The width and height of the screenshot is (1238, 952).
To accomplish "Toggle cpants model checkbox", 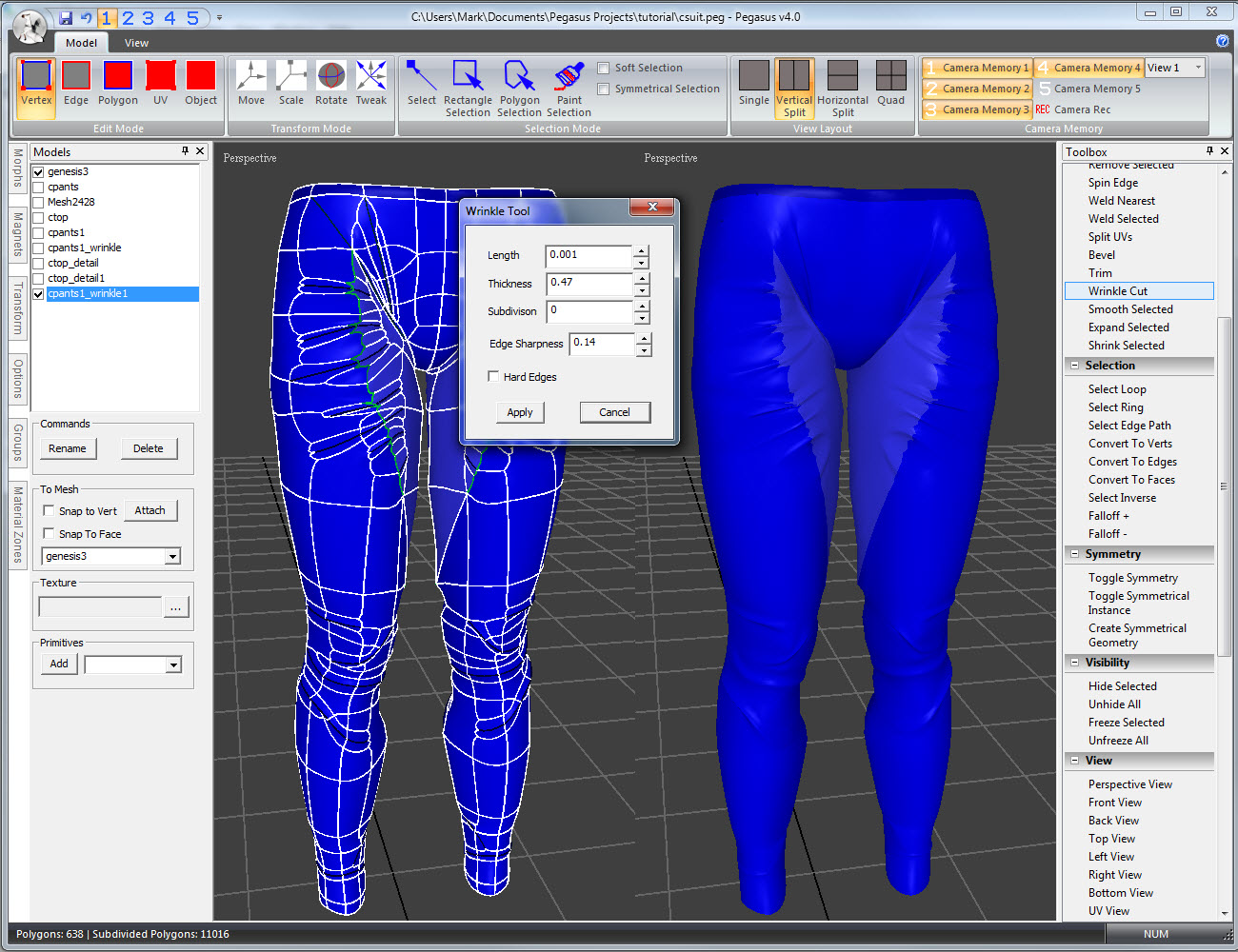I will pyautogui.click(x=38, y=187).
